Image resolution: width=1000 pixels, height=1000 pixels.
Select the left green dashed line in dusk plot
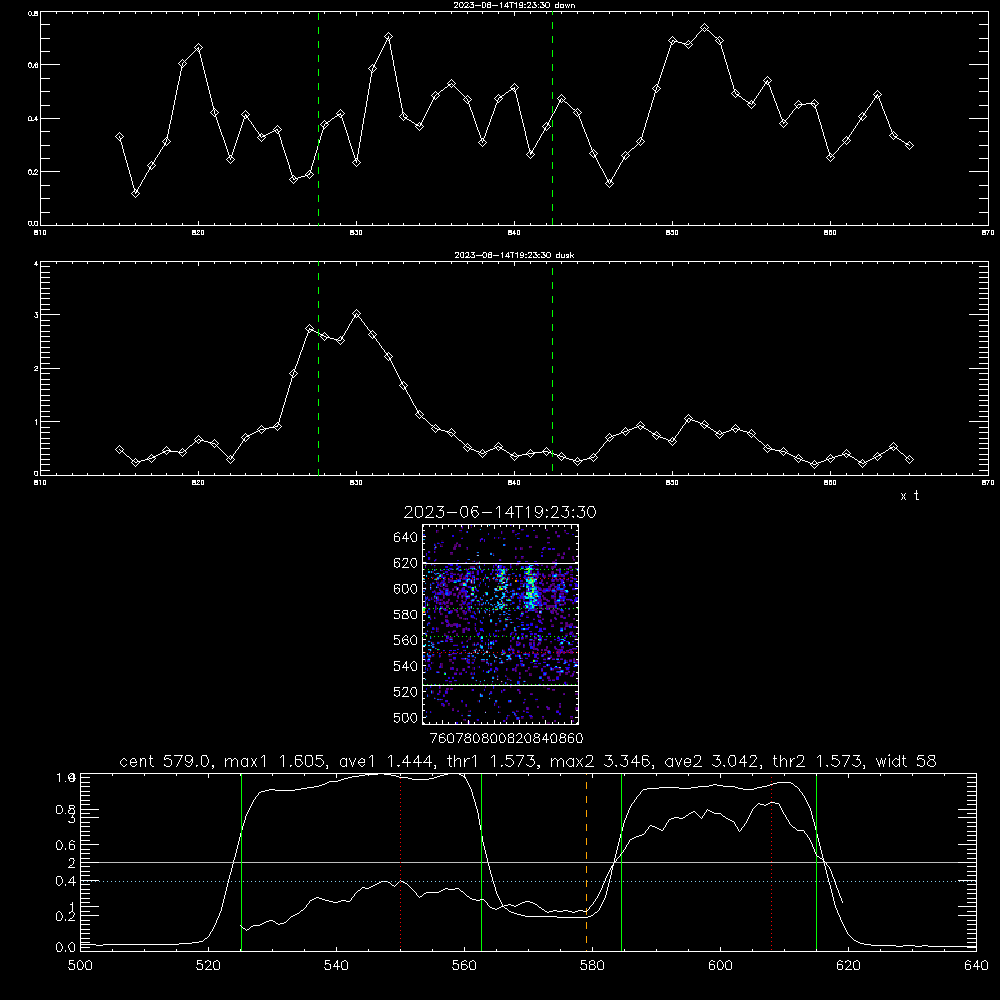(318, 368)
